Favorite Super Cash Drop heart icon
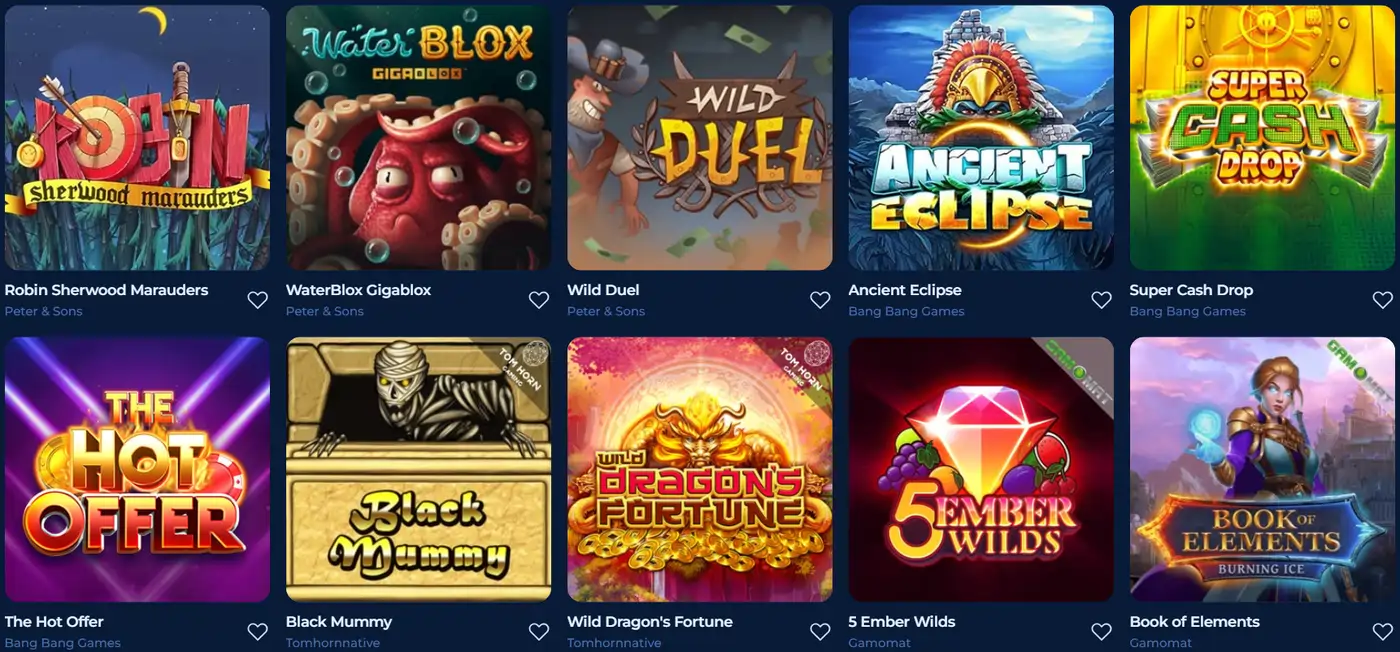This screenshot has height=652, width=1400. 1383,300
